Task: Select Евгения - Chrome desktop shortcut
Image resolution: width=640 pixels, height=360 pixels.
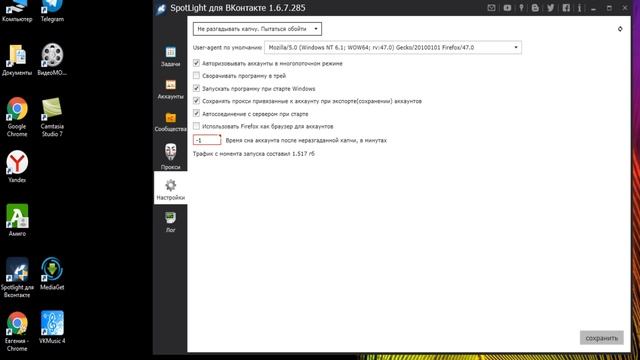Action: (x=17, y=331)
